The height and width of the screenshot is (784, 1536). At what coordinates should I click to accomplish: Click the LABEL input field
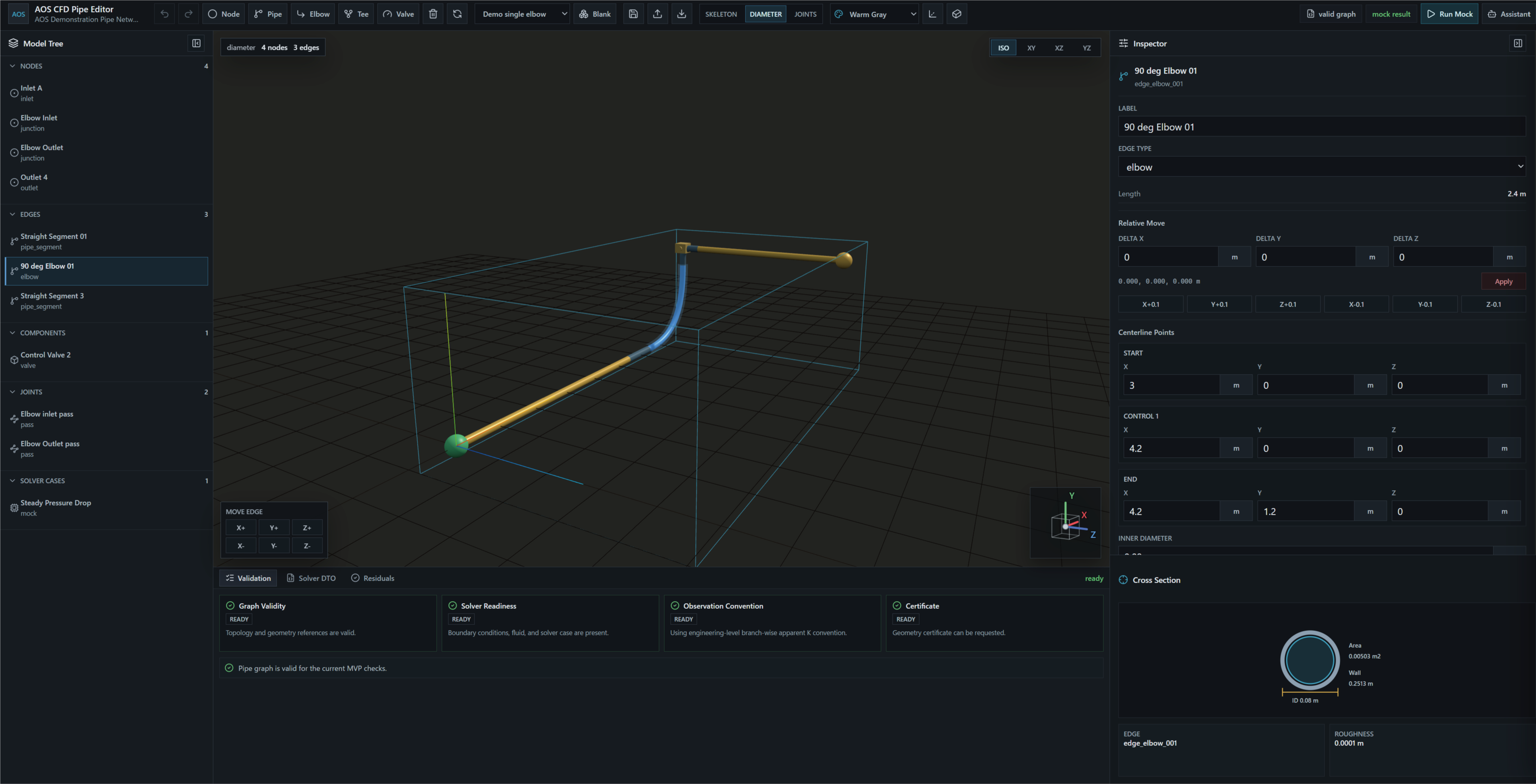click(x=1322, y=127)
